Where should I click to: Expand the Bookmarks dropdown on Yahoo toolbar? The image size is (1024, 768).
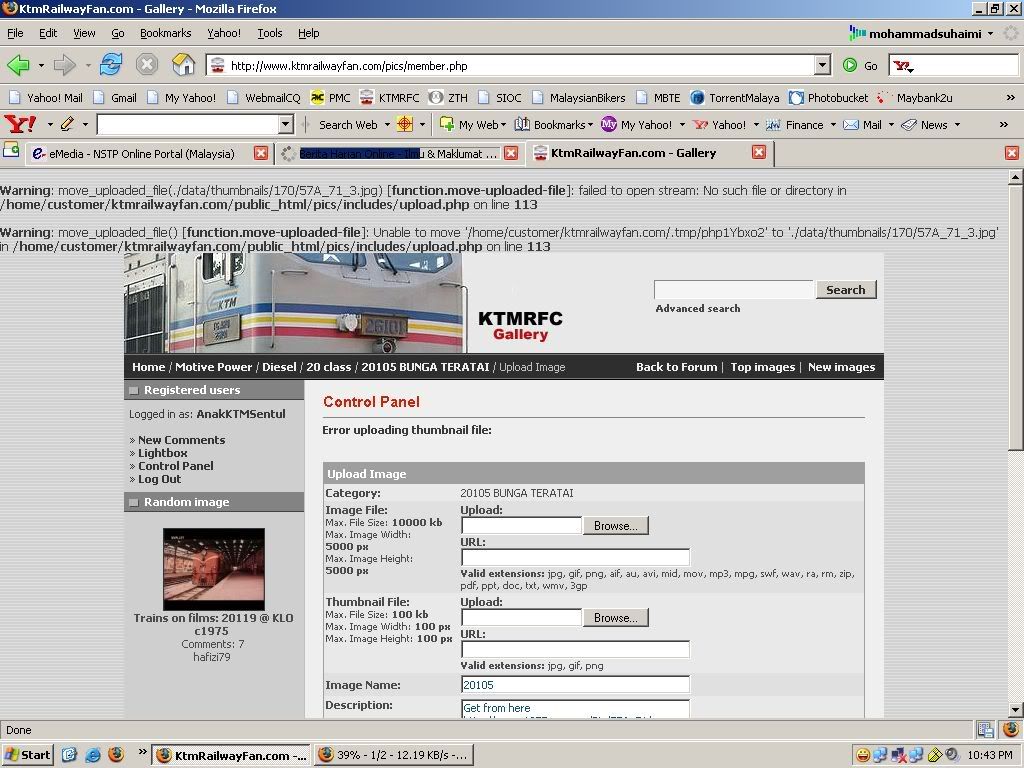[x=590, y=125]
